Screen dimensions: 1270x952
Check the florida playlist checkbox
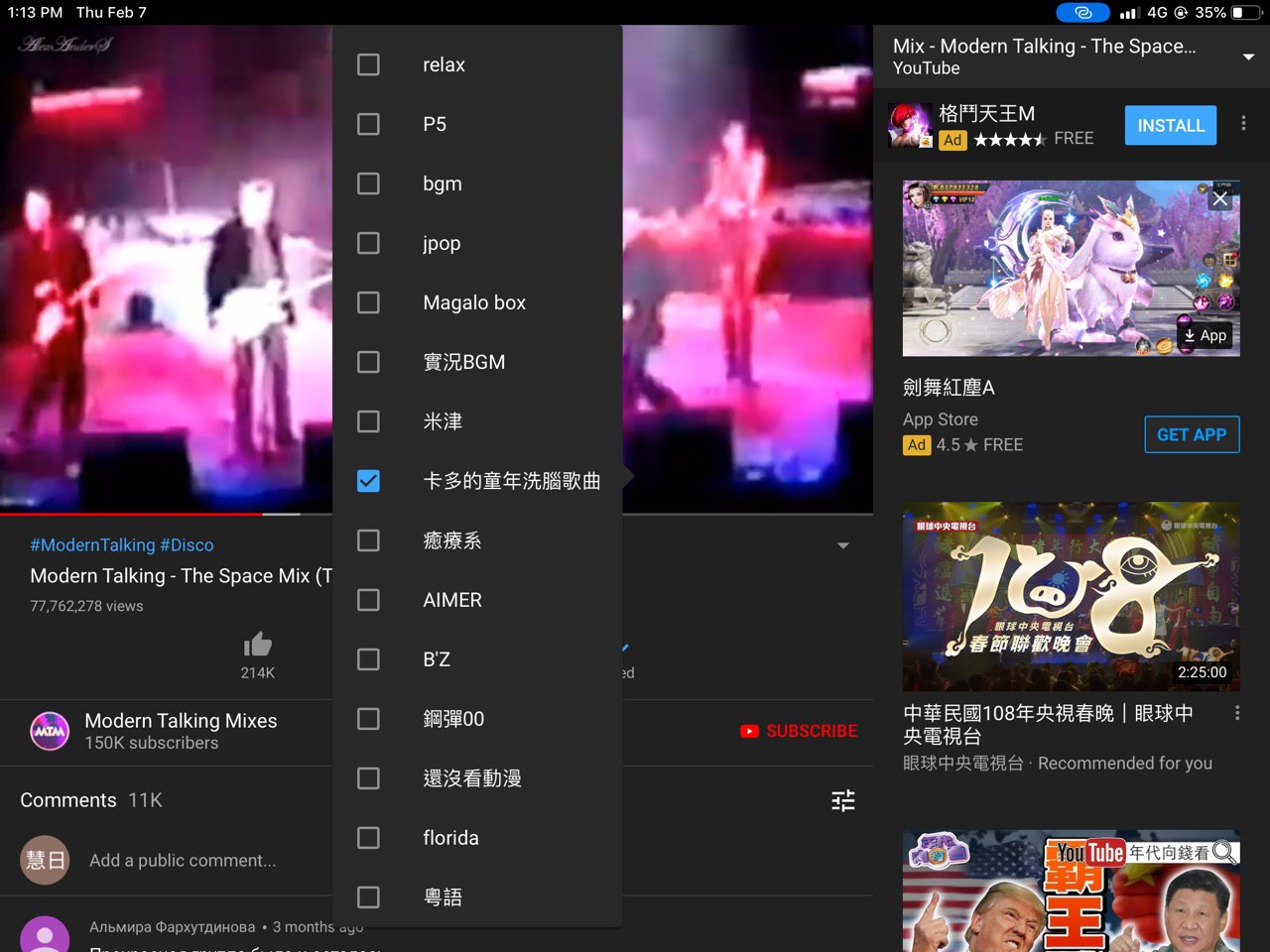tap(368, 838)
